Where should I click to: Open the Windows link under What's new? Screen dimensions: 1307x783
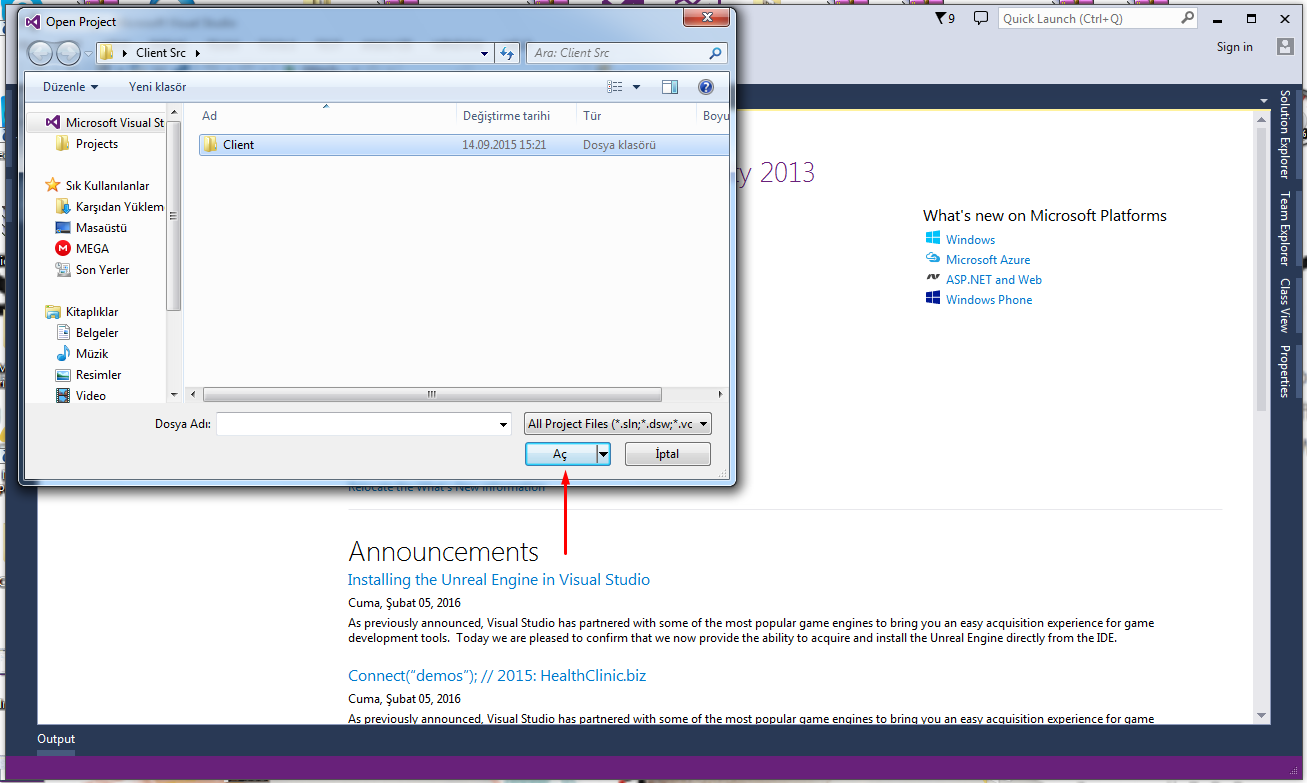point(970,240)
